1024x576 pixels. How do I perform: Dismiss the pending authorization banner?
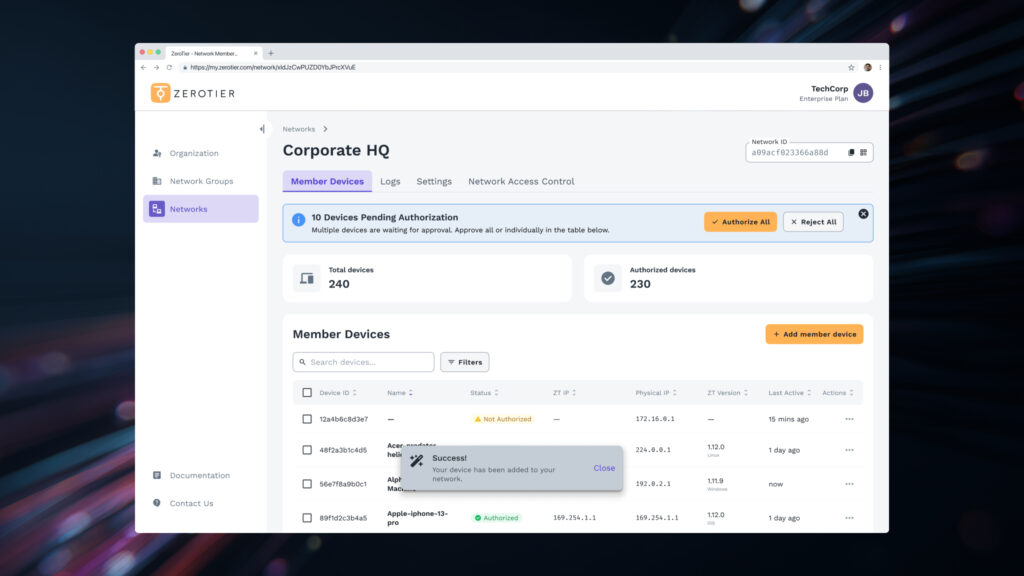[862, 213]
